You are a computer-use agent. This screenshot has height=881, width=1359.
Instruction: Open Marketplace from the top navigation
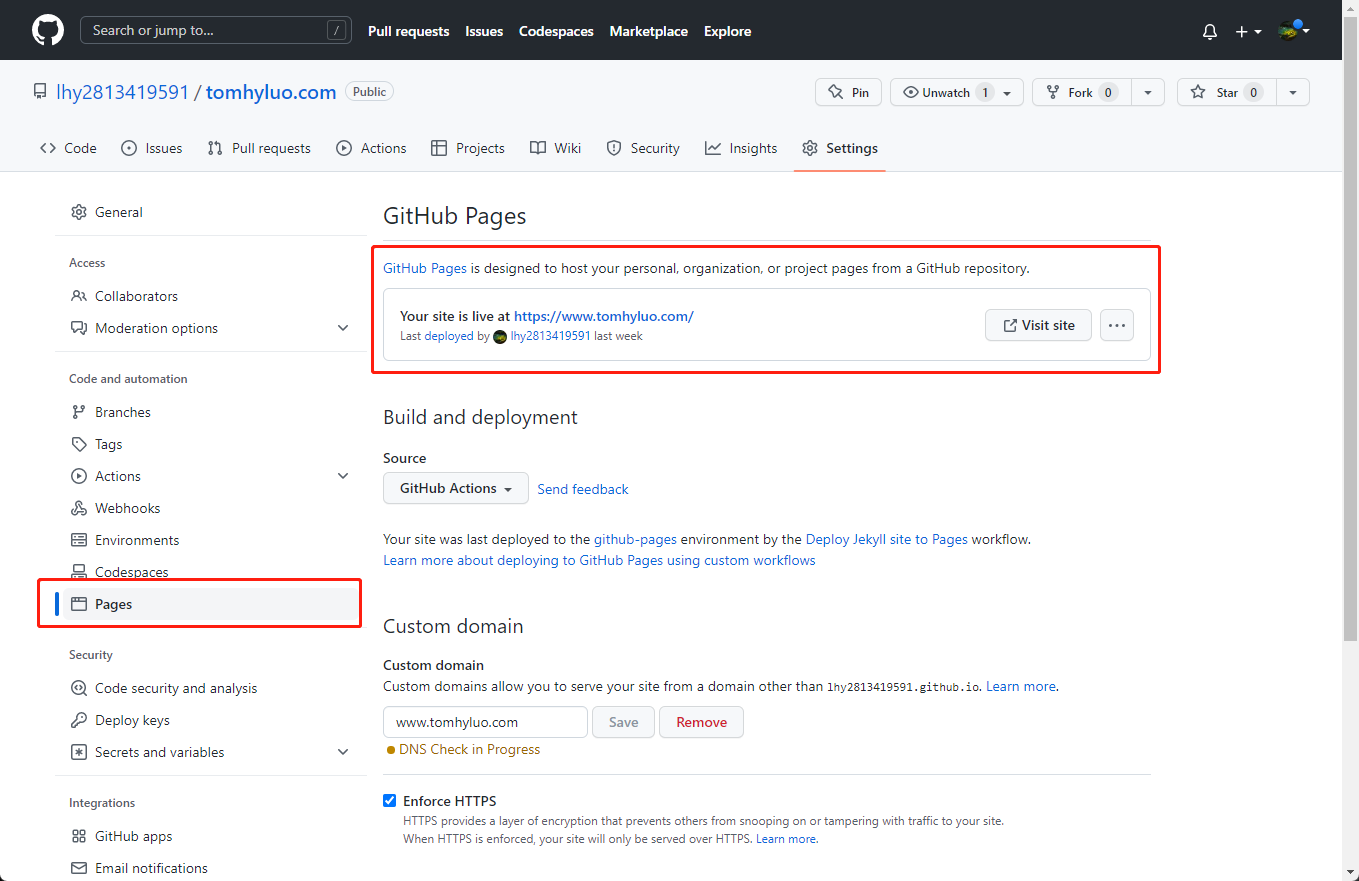pyautogui.click(x=648, y=31)
